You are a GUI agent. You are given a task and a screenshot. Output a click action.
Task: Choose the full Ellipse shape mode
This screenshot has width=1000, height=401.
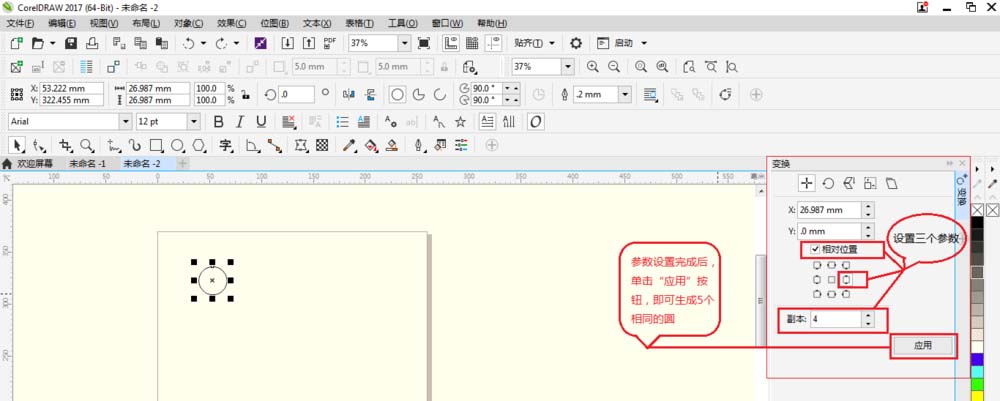pyautogui.click(x=397, y=94)
